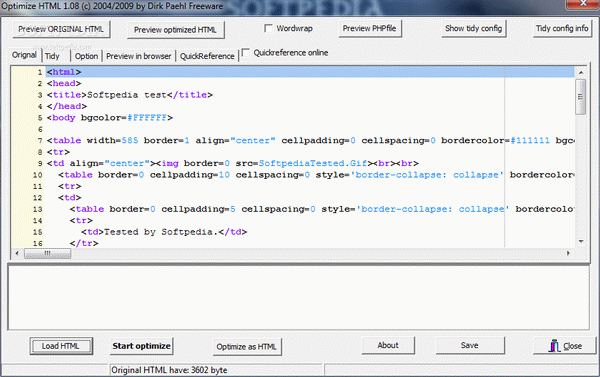
Task: Click the vertical scrollbar up arrow
Action: coord(581,72)
